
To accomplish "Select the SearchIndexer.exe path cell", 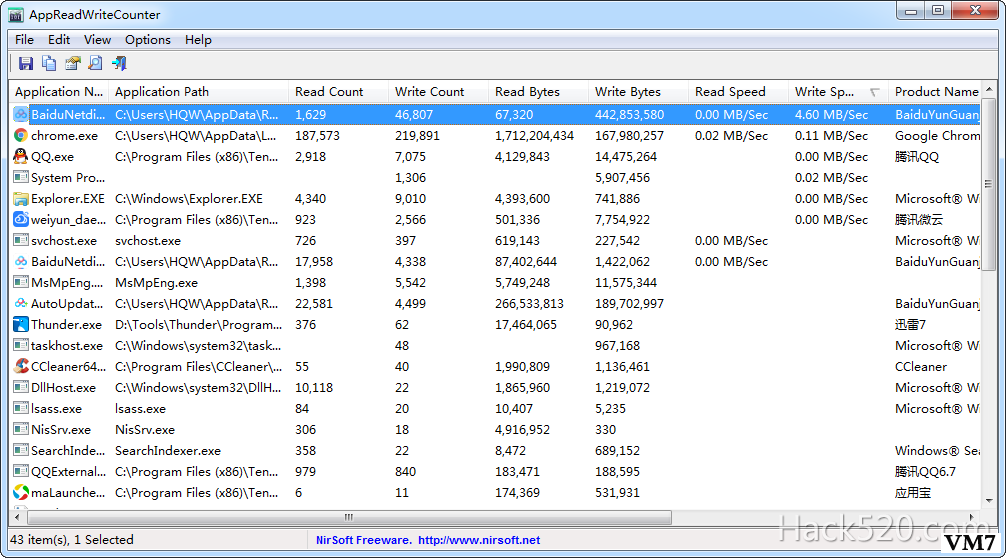I will click(x=167, y=451).
